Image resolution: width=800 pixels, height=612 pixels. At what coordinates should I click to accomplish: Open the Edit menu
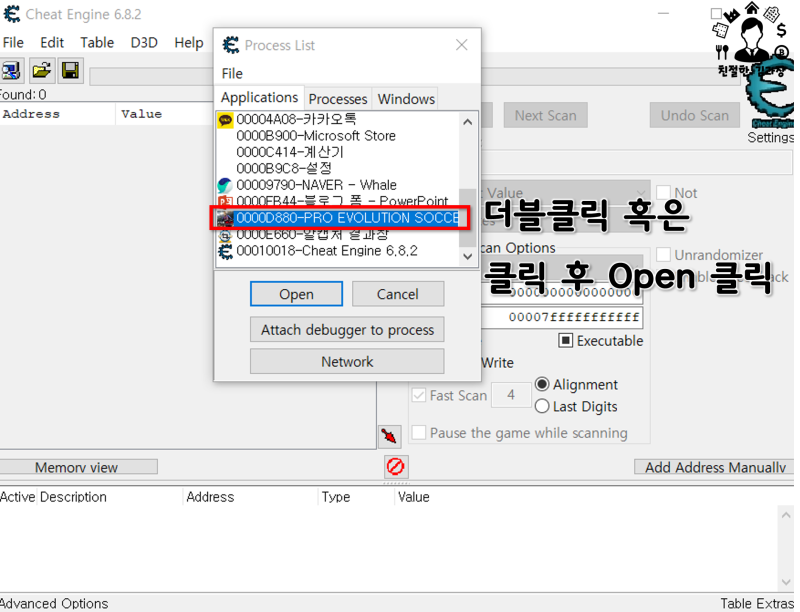click(52, 42)
